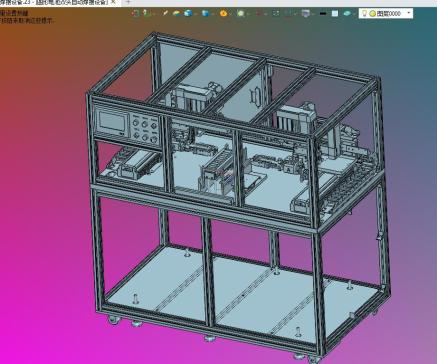437x364 pixels.
Task: Click the green-yellow surface icon
Action: [176, 13]
